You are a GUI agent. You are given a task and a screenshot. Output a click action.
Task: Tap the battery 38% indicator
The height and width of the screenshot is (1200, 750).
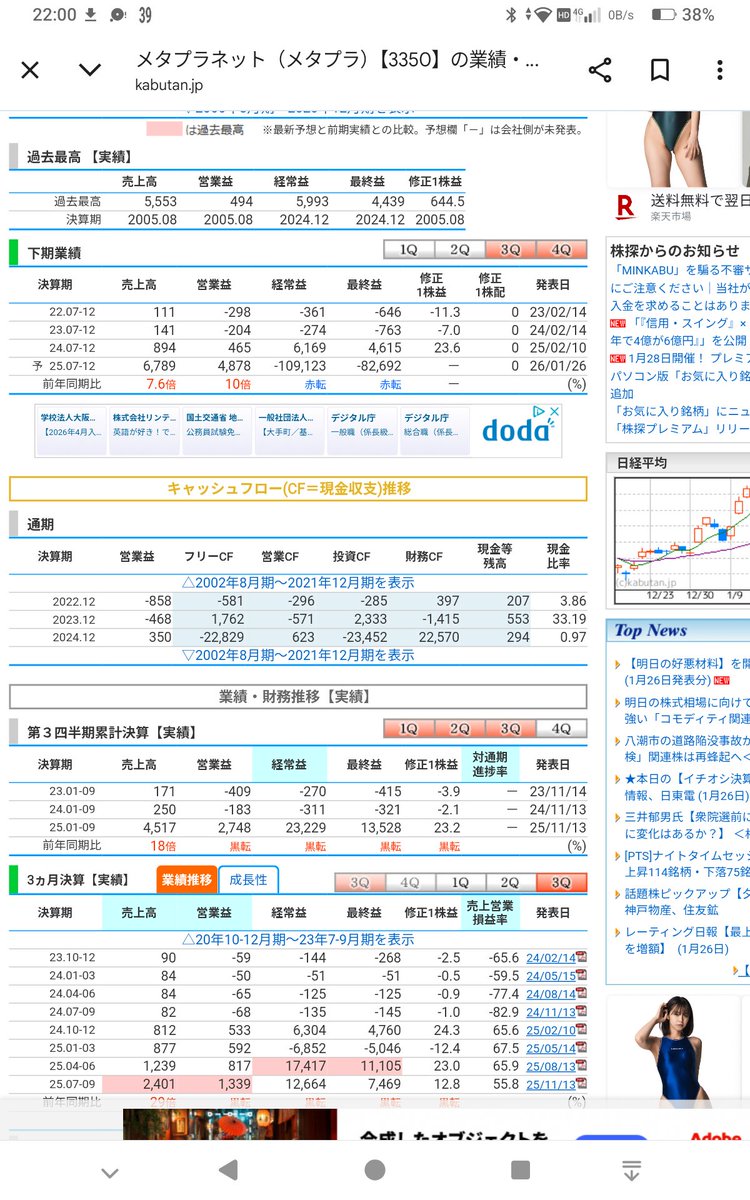click(683, 15)
